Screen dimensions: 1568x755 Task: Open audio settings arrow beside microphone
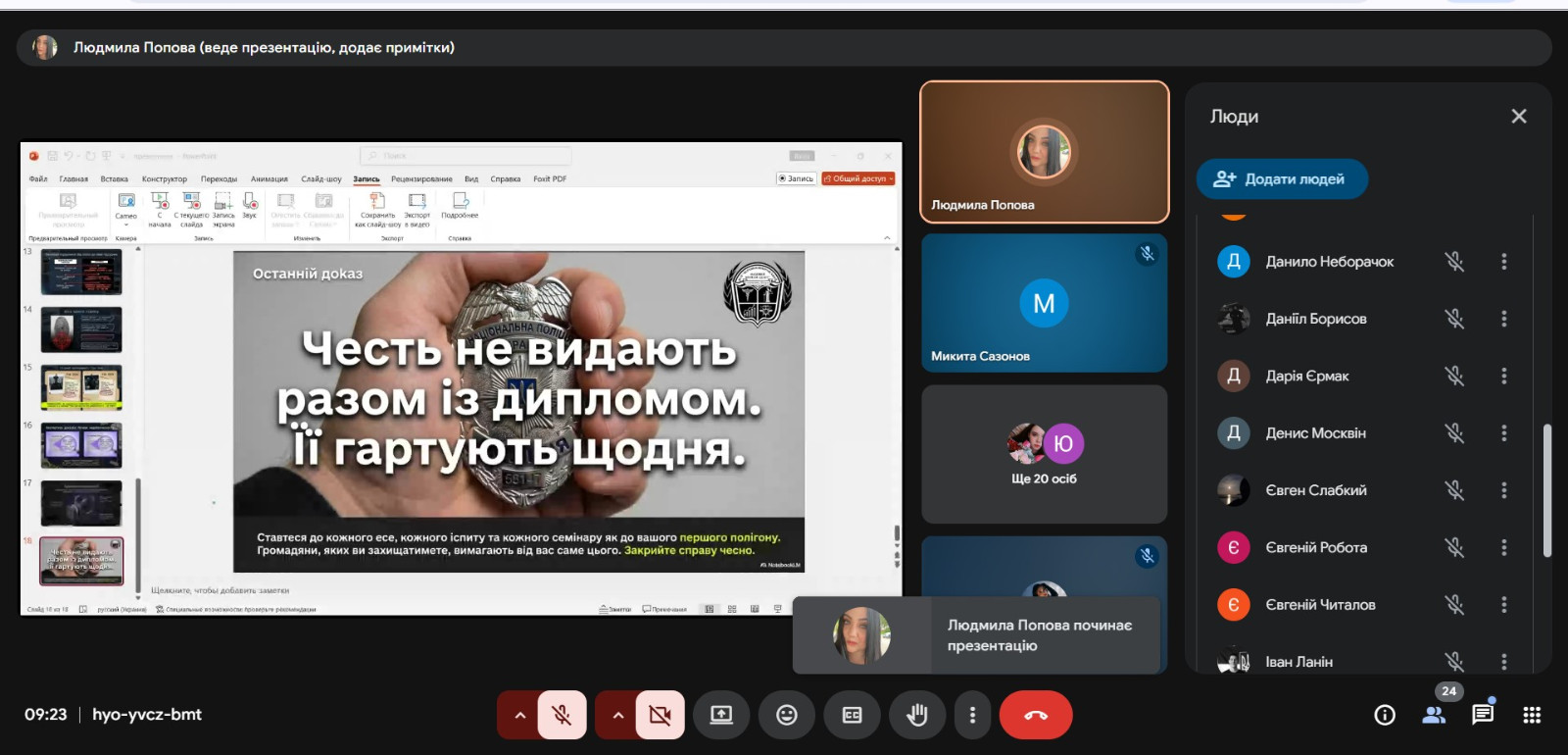[520, 715]
